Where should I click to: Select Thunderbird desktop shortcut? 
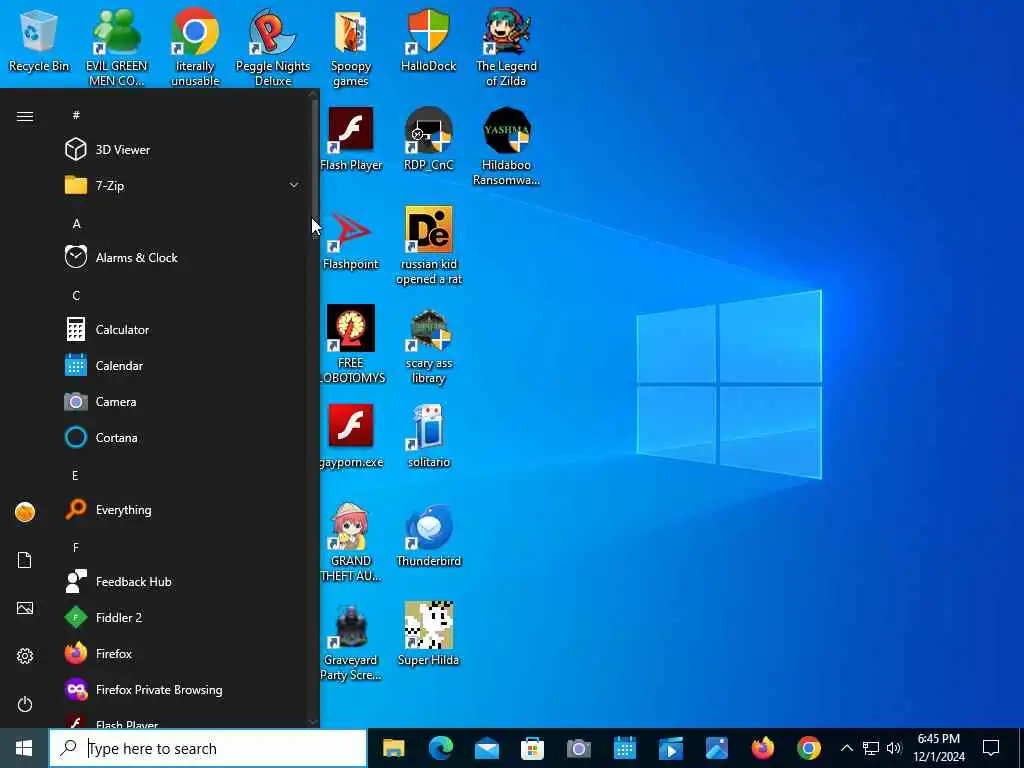click(x=428, y=536)
